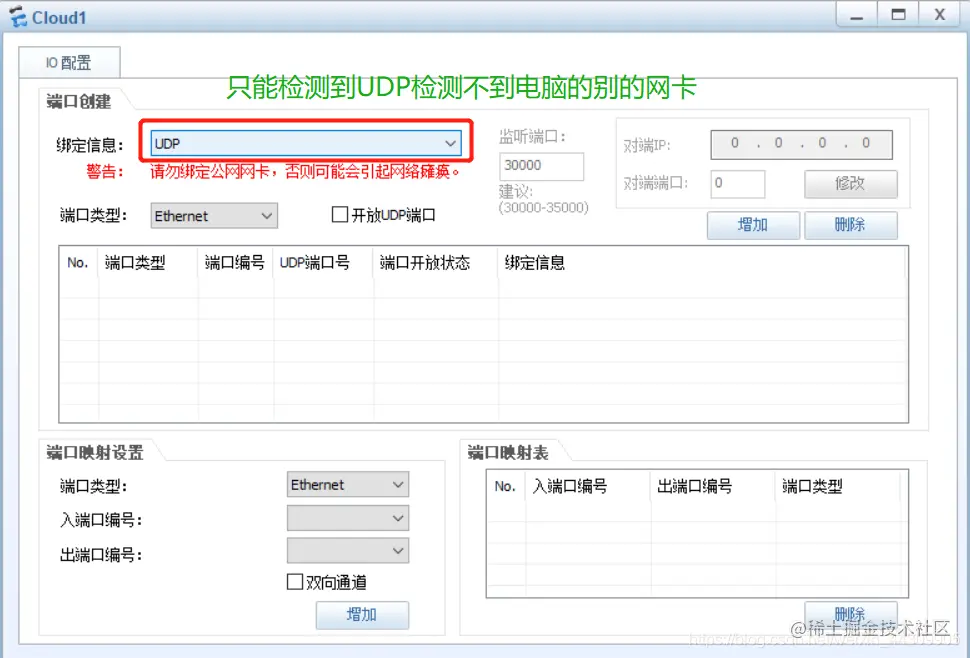Toggle the 双向通道 checkbox
The image size is (970, 658).
[296, 581]
